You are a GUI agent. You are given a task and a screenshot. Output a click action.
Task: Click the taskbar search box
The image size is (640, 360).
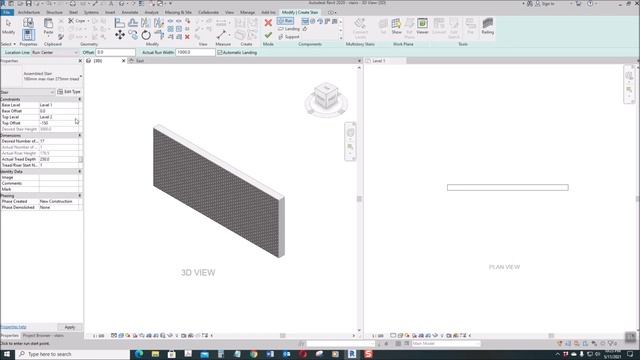pyautogui.click(x=73, y=354)
